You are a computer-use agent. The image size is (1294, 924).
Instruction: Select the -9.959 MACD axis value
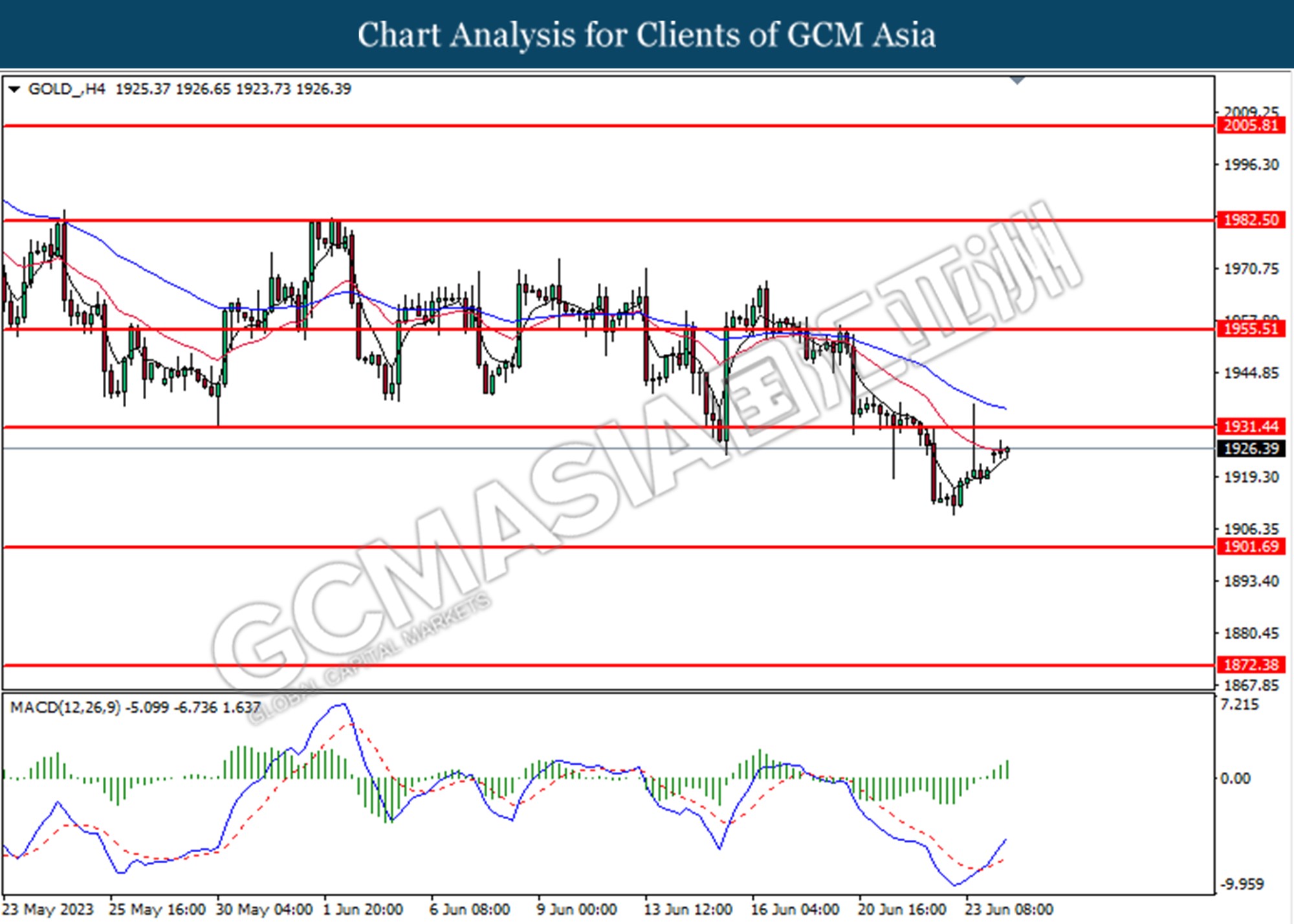click(x=1242, y=884)
